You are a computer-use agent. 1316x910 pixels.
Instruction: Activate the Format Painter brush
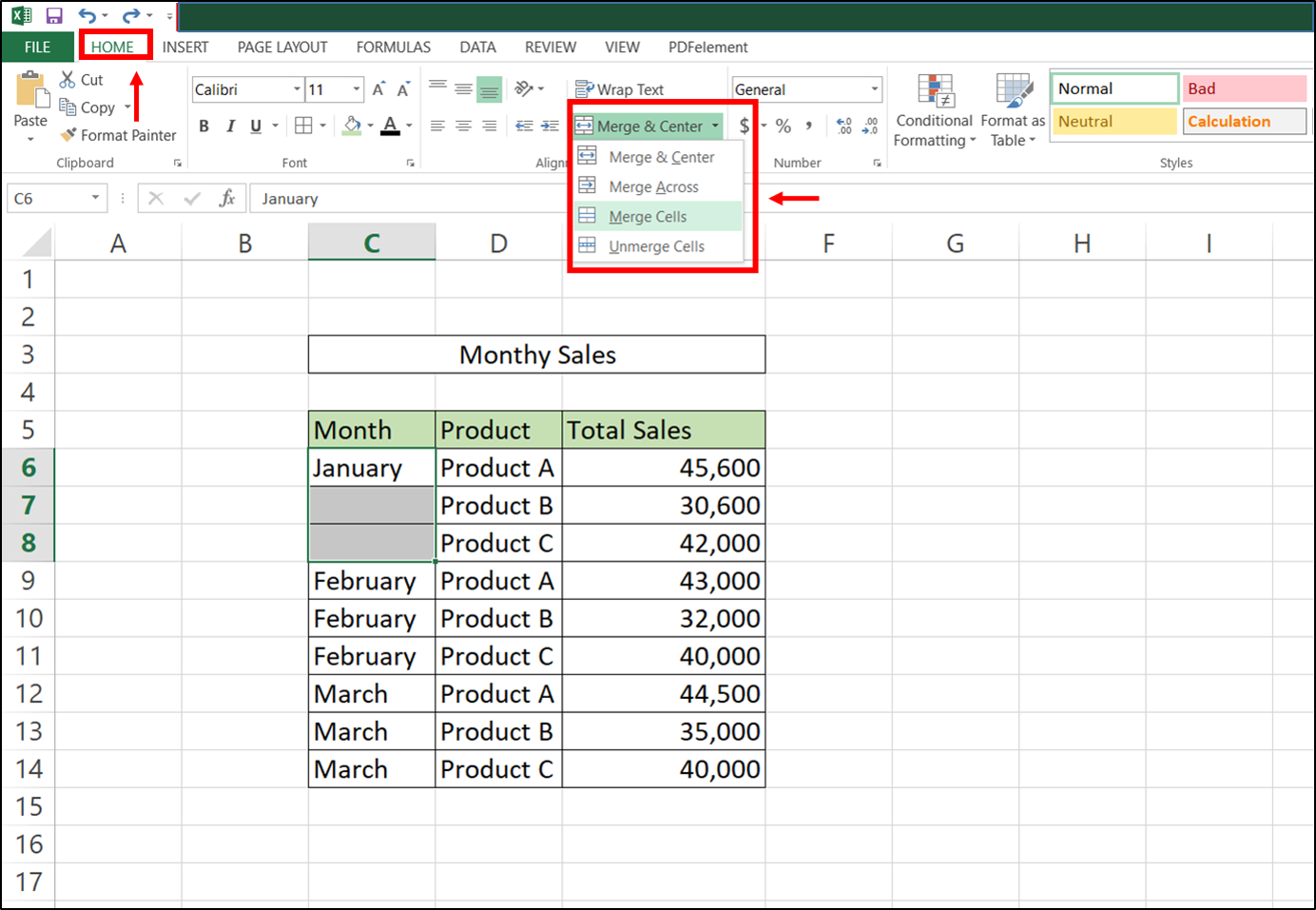click(118, 135)
